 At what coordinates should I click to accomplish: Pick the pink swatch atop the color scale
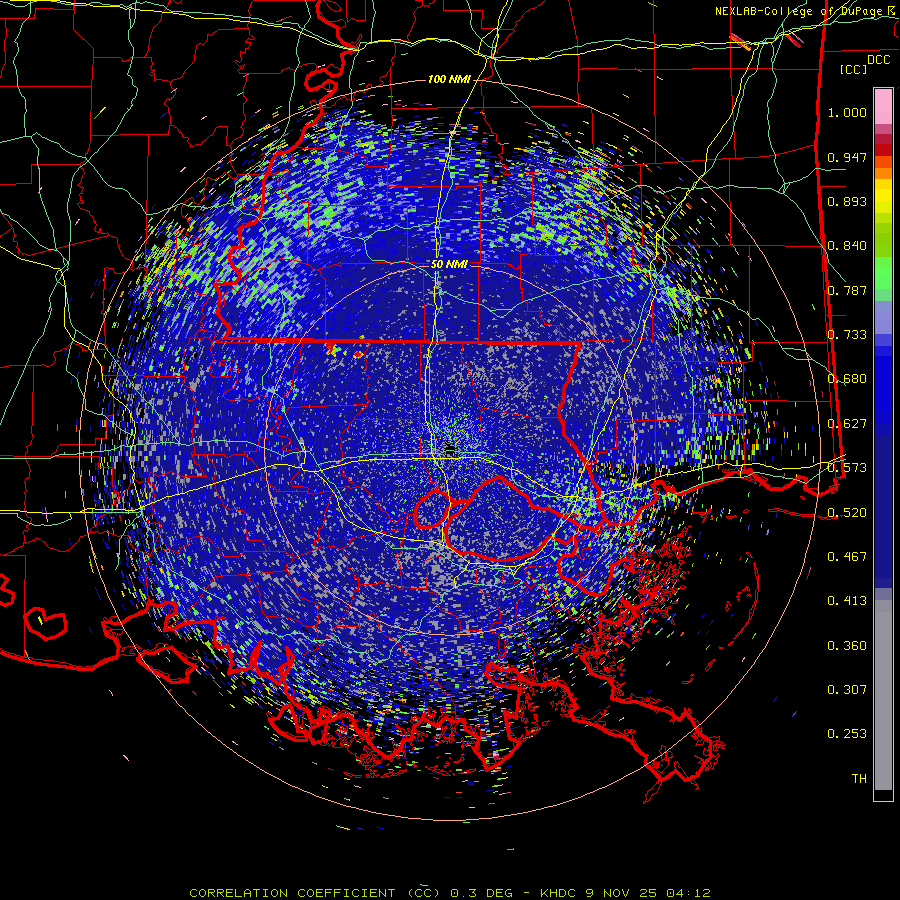point(883,107)
